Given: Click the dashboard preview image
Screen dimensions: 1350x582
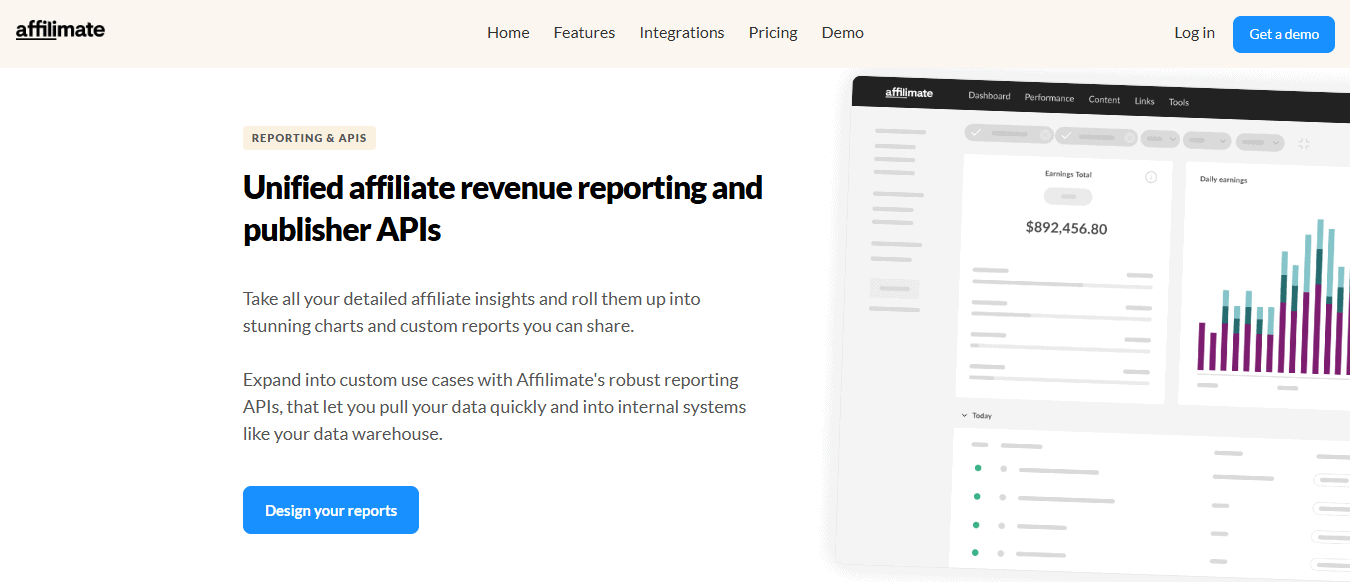Looking at the screenshot, I should point(1090,330).
